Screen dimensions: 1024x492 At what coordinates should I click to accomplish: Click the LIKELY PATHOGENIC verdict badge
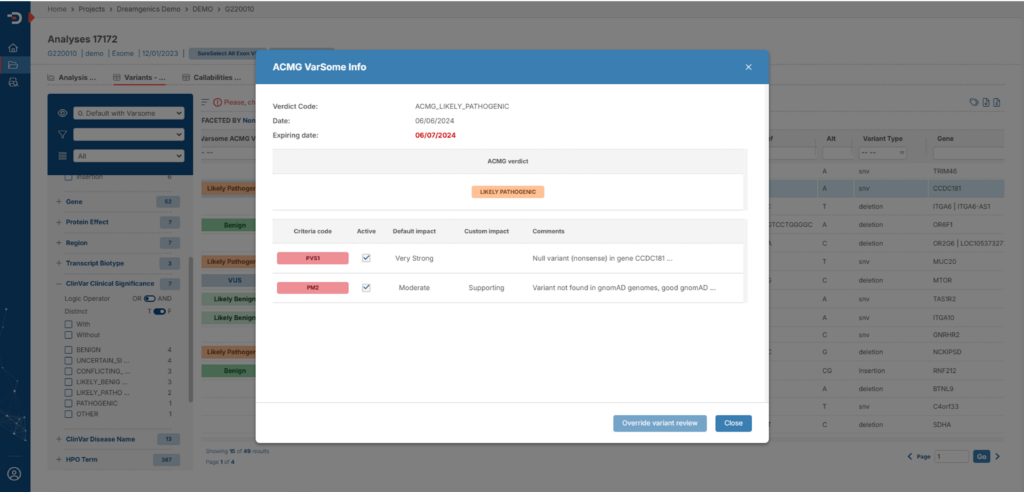[507, 192]
